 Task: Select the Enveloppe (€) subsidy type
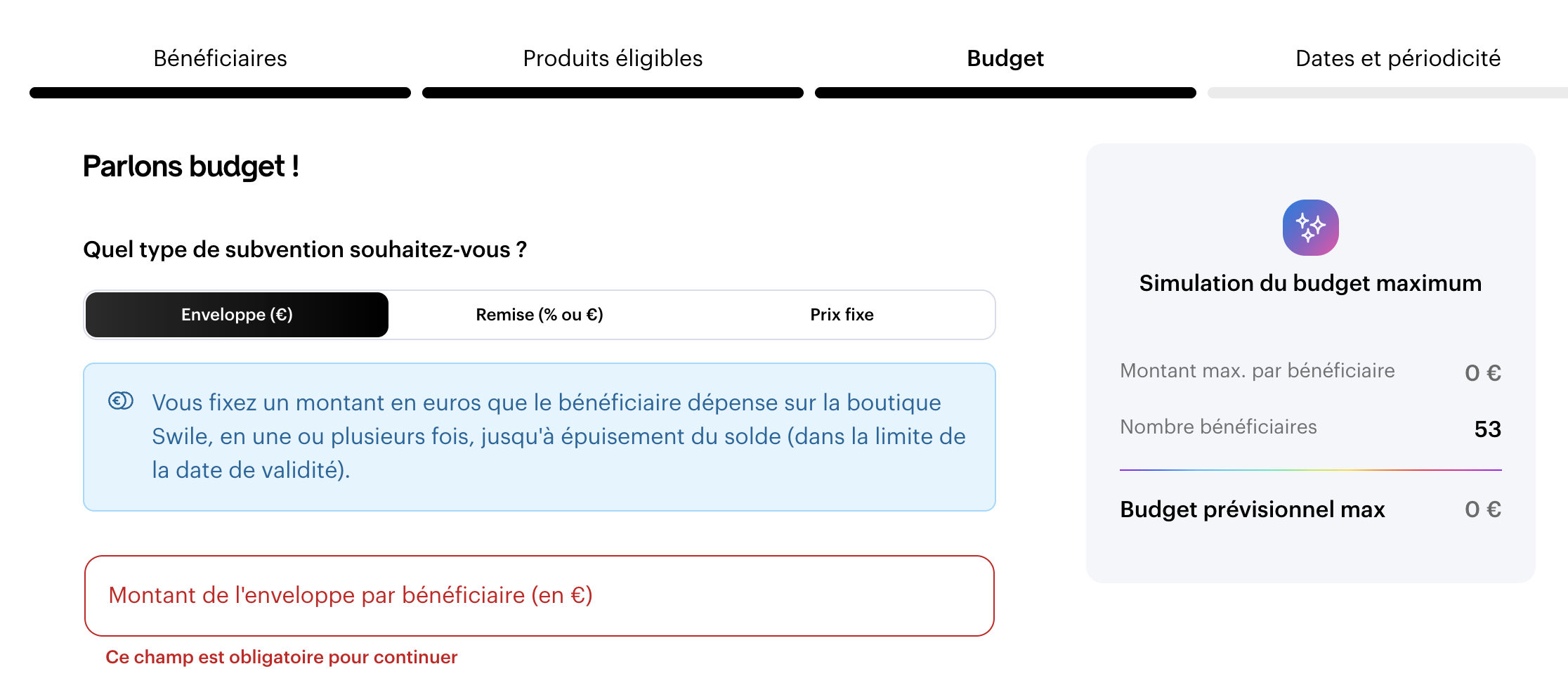(237, 315)
